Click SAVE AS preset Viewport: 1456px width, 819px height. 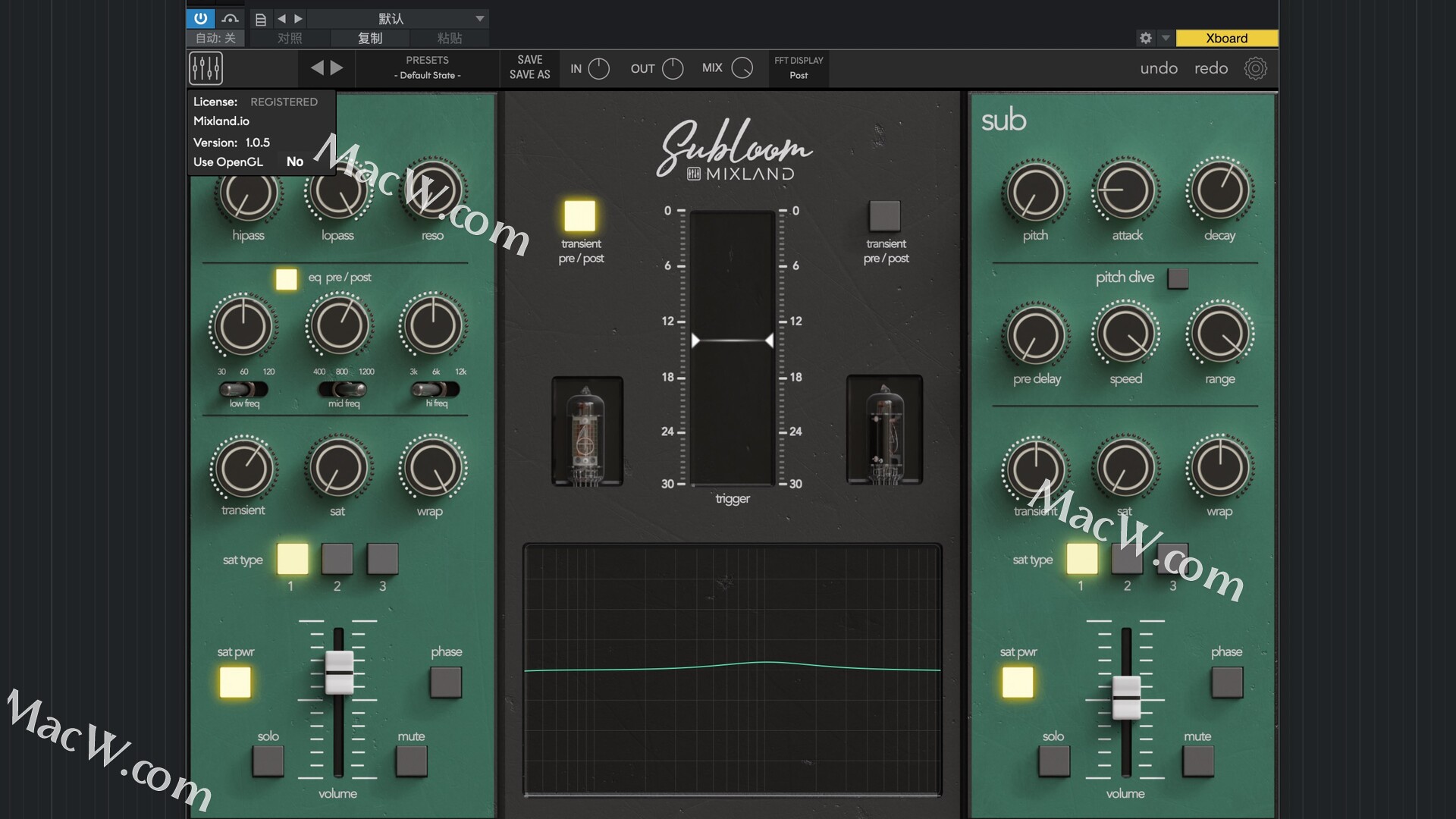tap(530, 74)
